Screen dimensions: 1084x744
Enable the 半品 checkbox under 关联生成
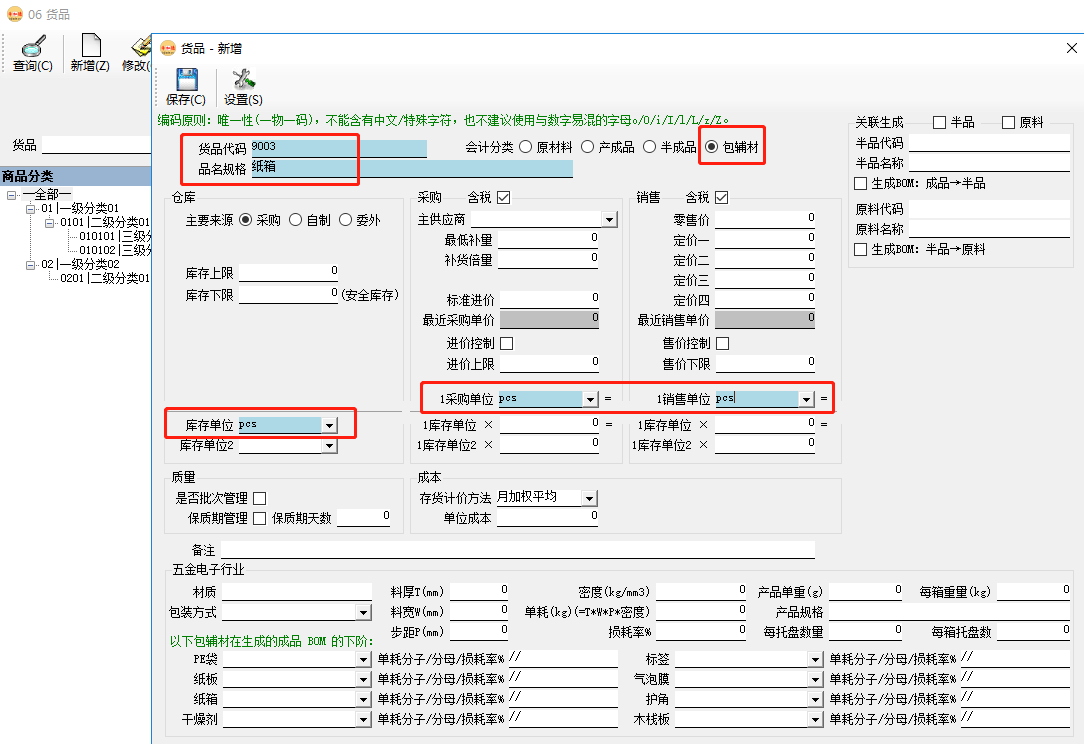tap(940, 121)
